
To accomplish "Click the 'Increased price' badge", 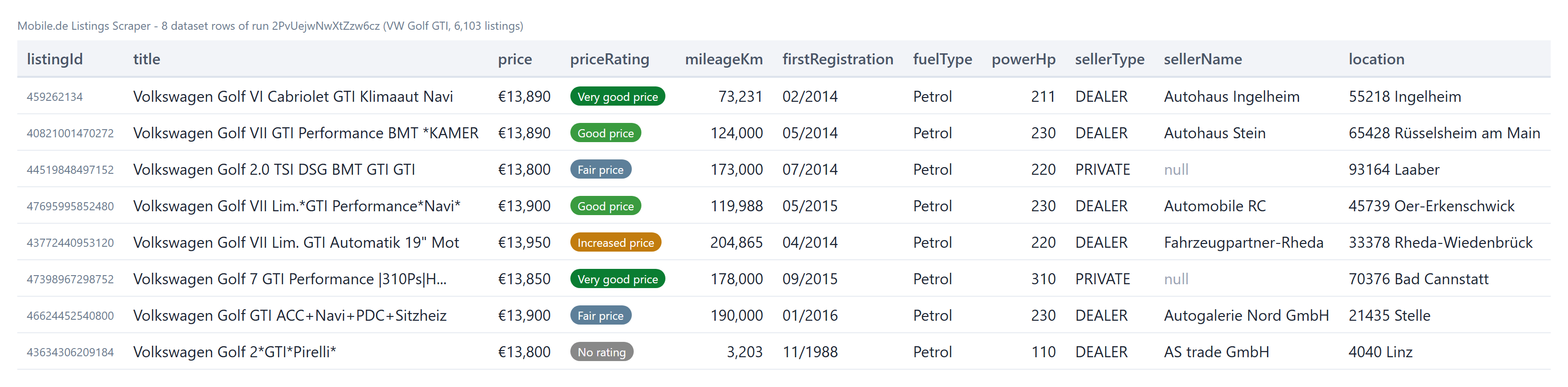I will (615, 243).
